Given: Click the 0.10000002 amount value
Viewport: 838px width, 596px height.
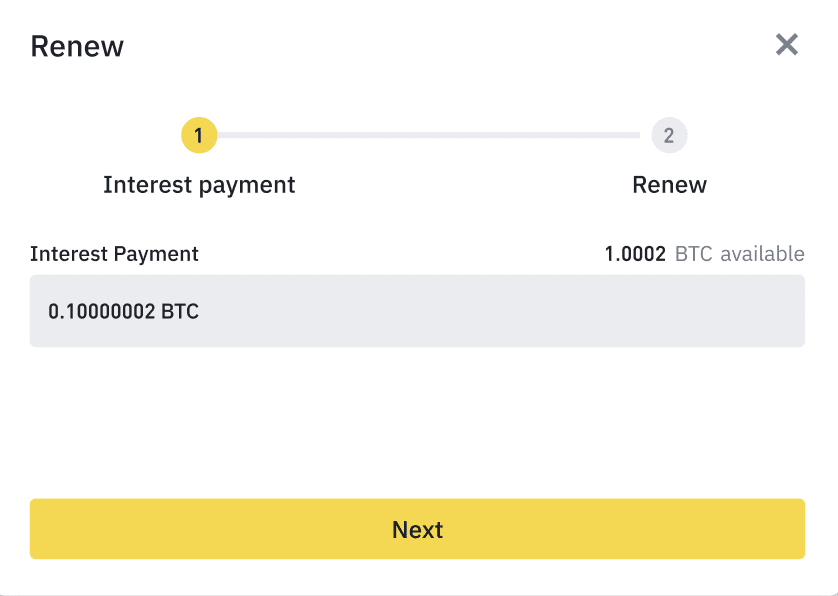Looking at the screenshot, I should [101, 311].
